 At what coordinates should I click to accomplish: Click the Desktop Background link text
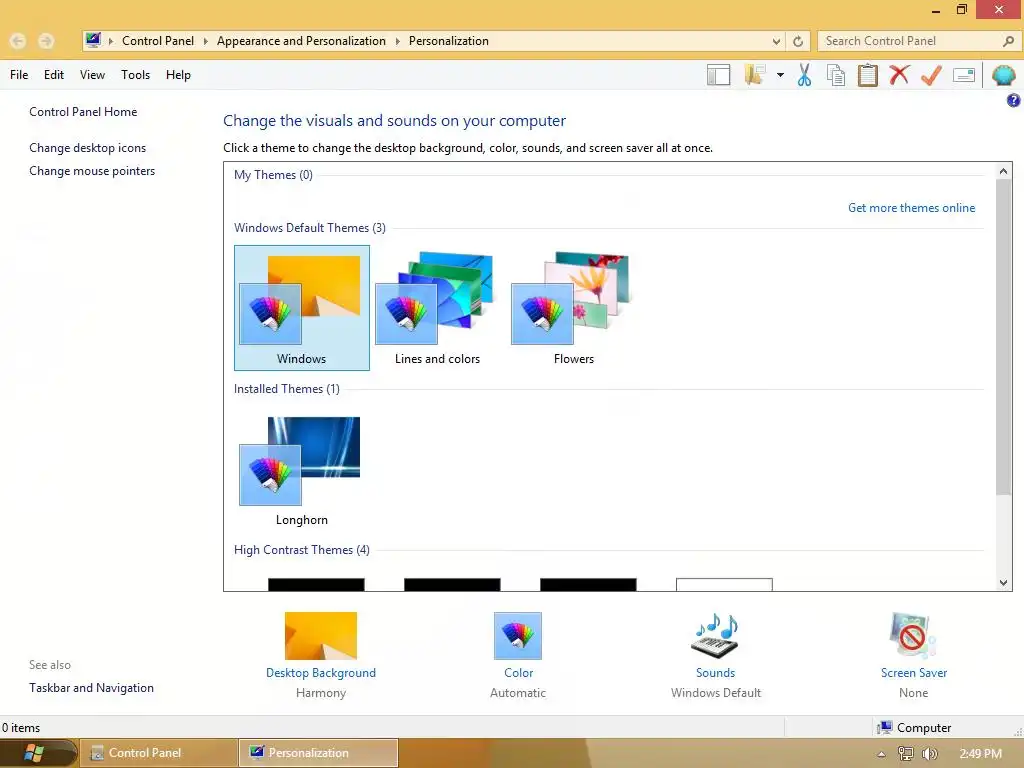click(x=321, y=673)
